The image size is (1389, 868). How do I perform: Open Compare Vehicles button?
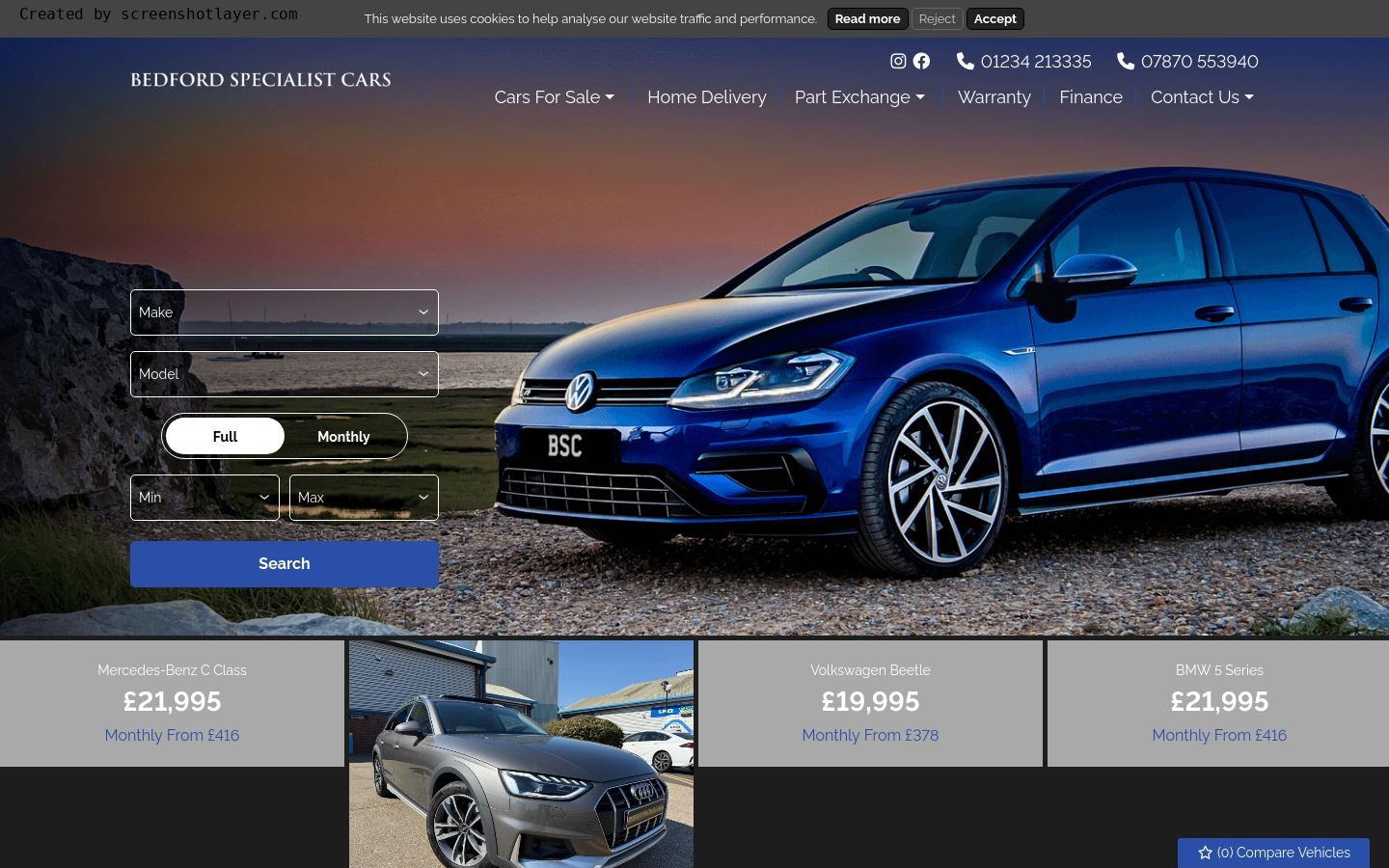tap(1273, 853)
